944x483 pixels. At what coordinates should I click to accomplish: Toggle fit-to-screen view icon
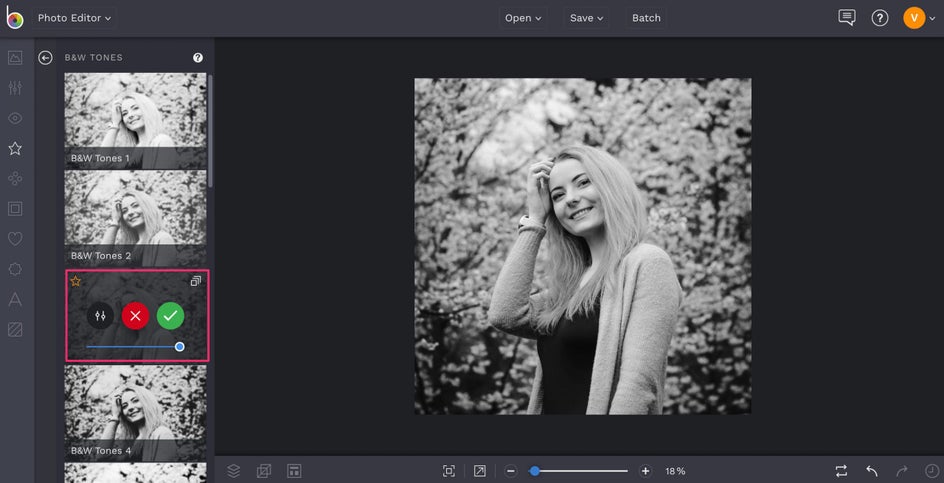(449, 471)
